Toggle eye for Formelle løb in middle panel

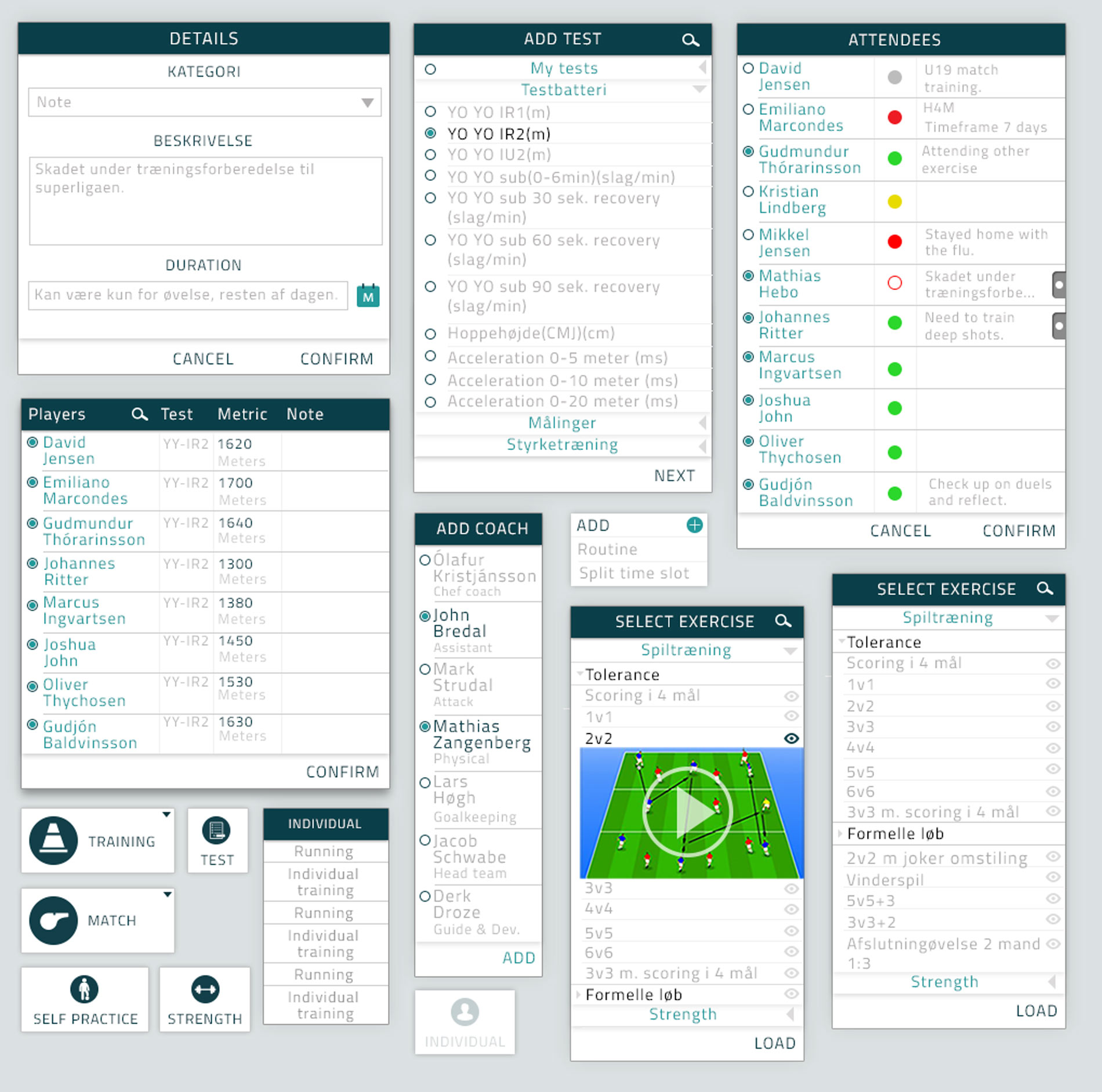[791, 993]
